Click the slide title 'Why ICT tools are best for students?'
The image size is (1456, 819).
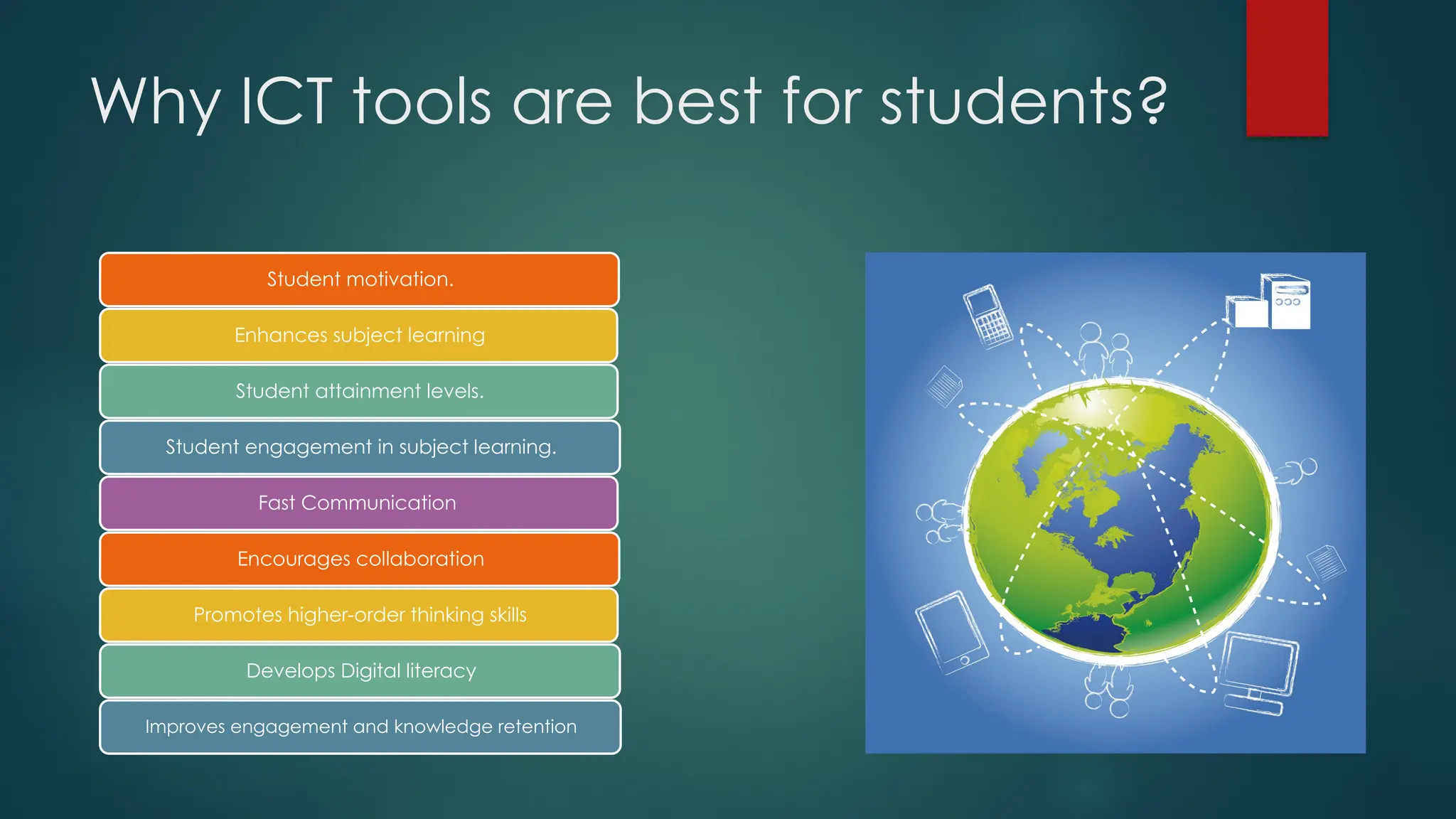[628, 102]
